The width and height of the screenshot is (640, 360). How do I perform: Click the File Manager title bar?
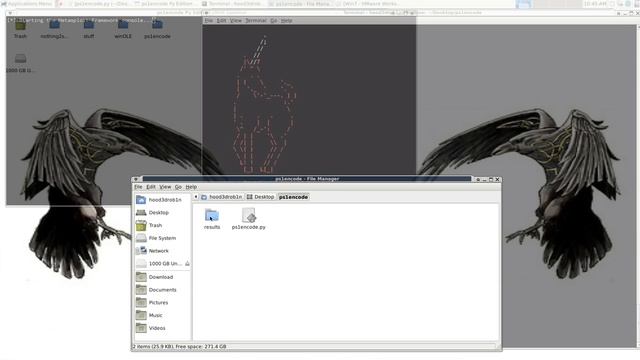click(x=307, y=179)
